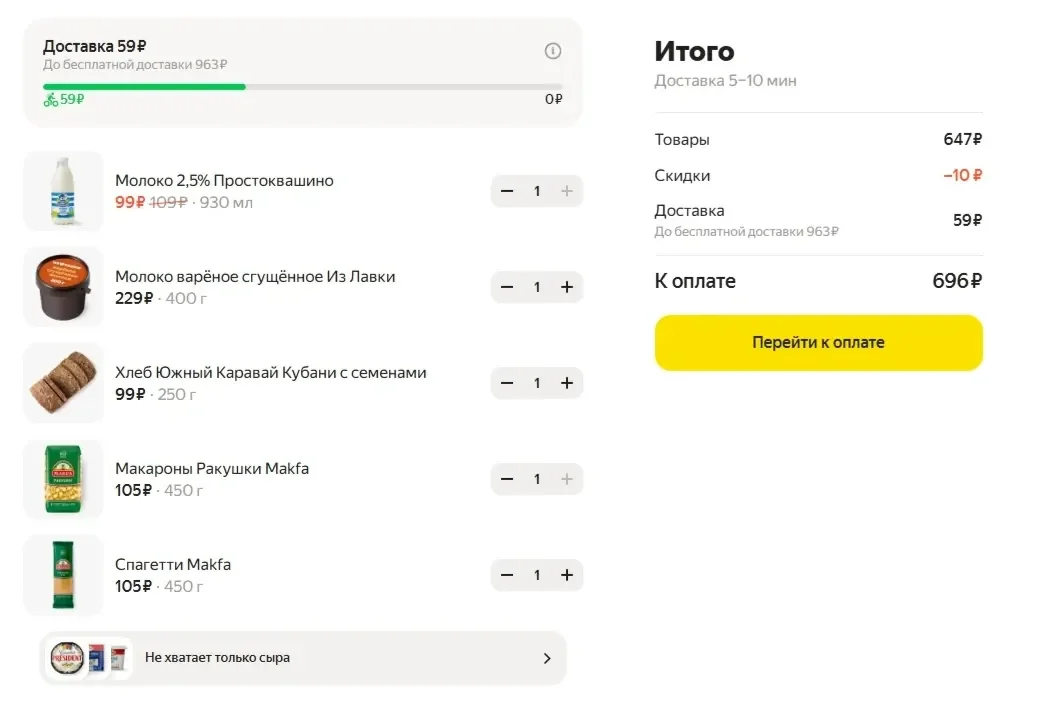Image resolution: width=1049 pixels, height=722 pixels.
Task: Open the delivery info icon
Action: pyautogui.click(x=553, y=51)
